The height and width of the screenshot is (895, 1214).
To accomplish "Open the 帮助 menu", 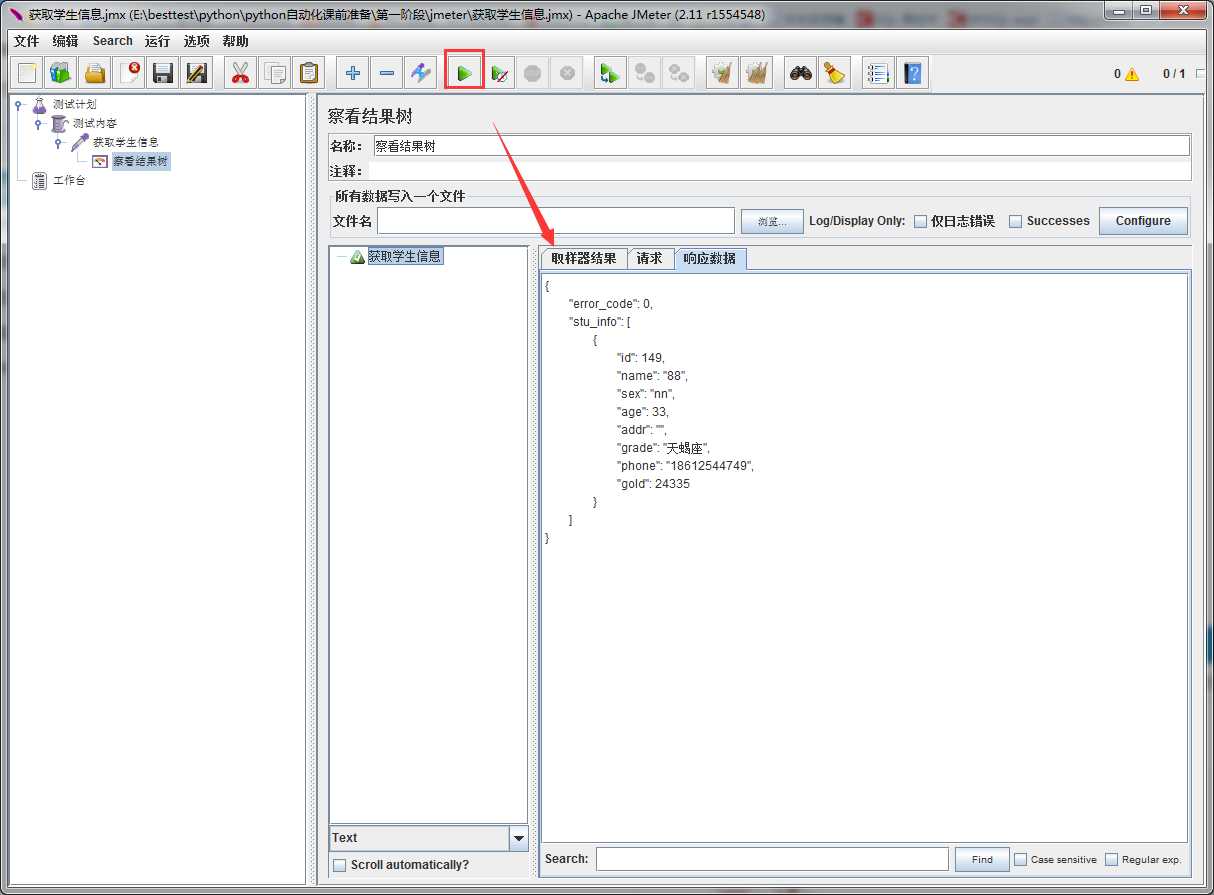I will [x=236, y=41].
